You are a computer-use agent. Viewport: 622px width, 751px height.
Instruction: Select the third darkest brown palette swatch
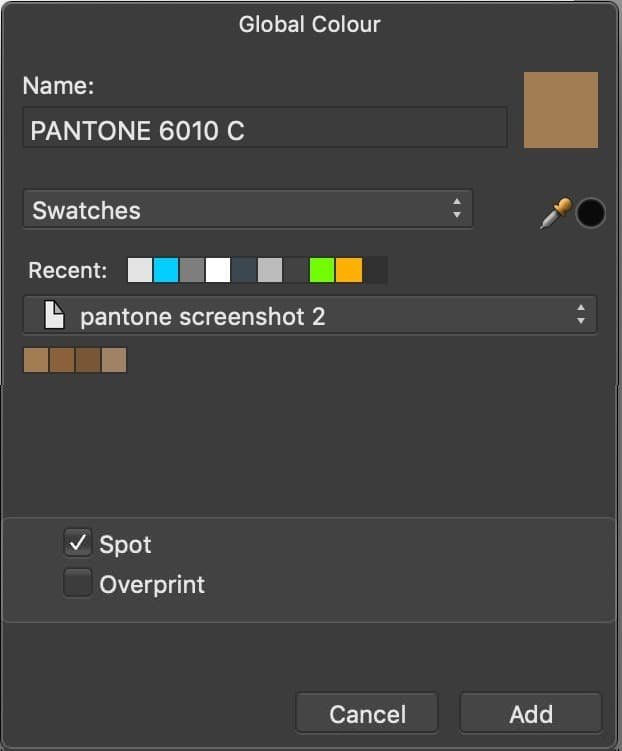tap(88, 360)
